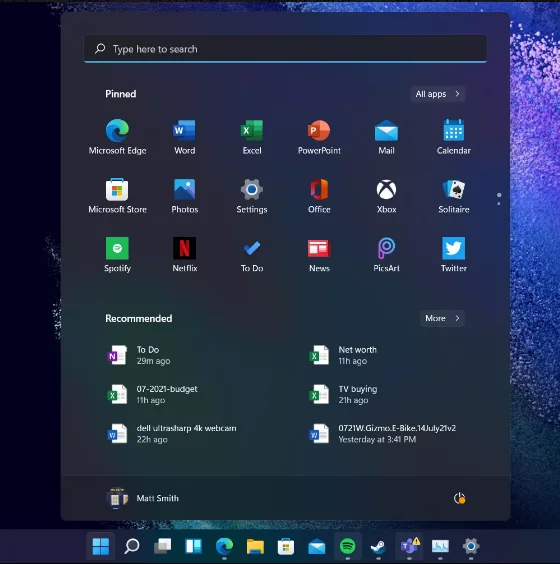Viewport: 560px width, 564px height.
Task: Open the Matt Smith account menu
Action: coord(143,498)
